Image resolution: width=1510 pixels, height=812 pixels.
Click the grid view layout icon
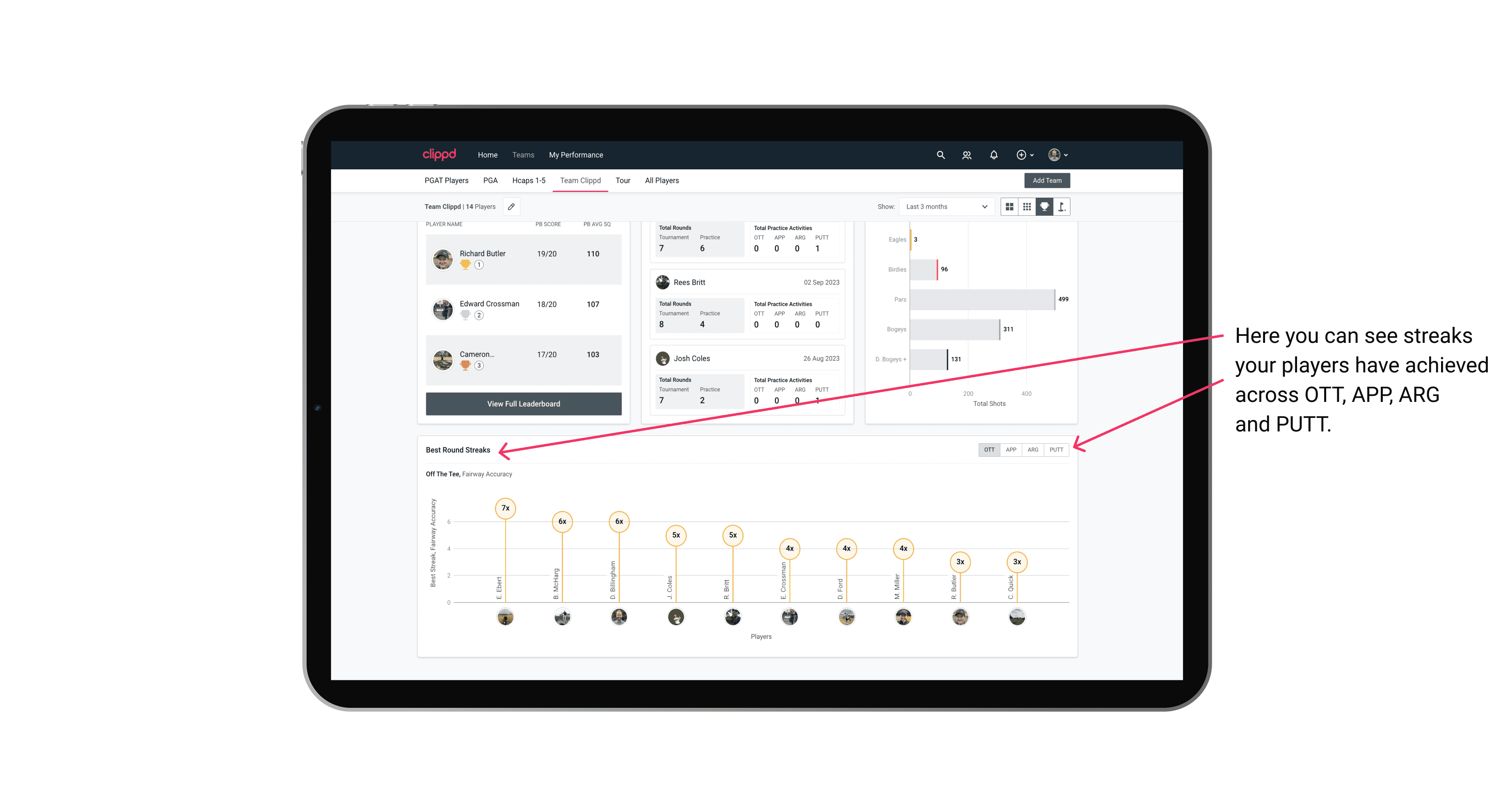click(x=1009, y=207)
